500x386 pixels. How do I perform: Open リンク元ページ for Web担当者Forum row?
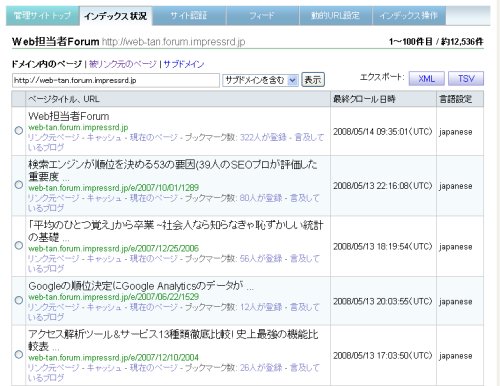coord(54,137)
